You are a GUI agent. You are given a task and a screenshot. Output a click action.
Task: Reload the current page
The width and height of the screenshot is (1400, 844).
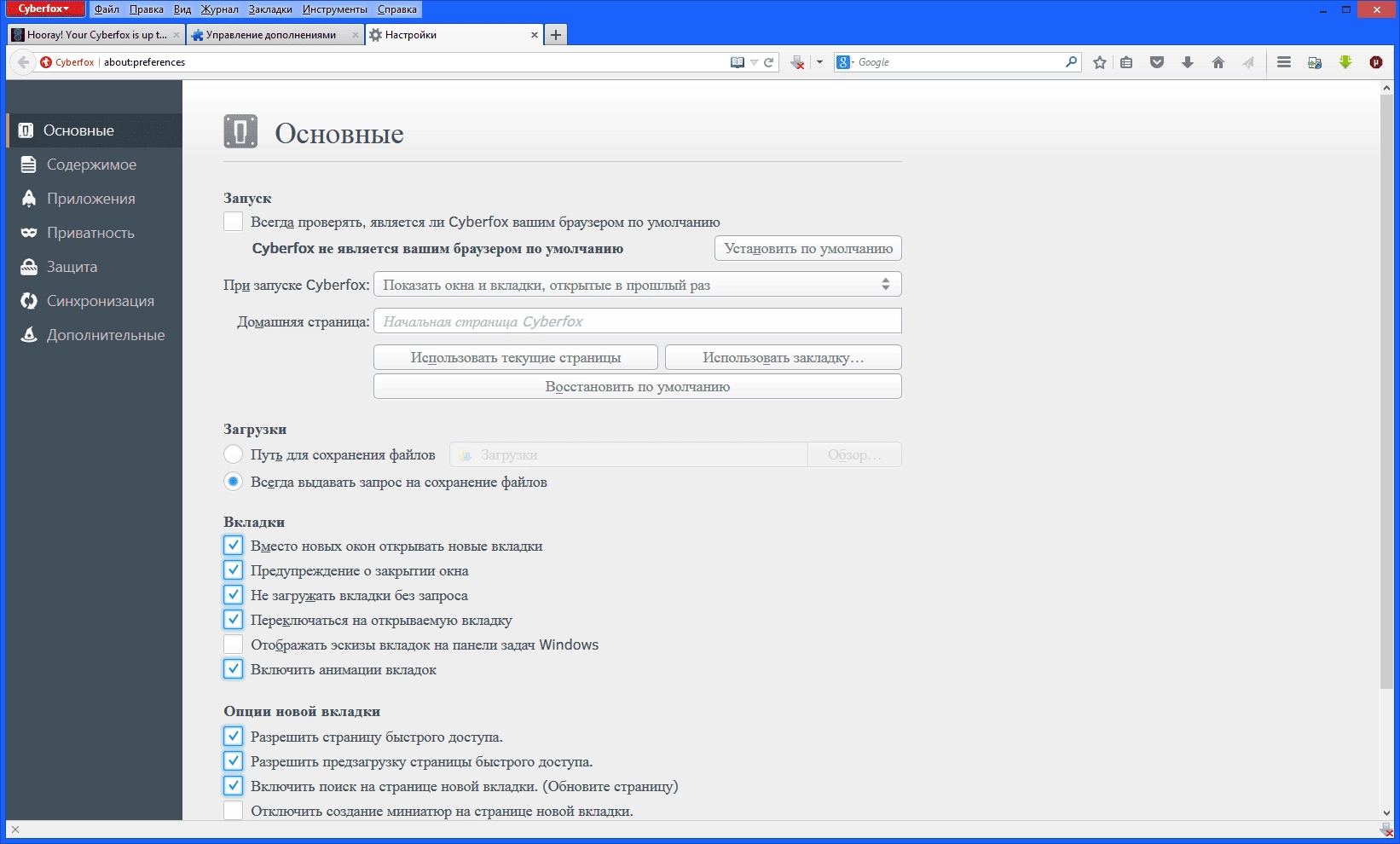[x=768, y=62]
